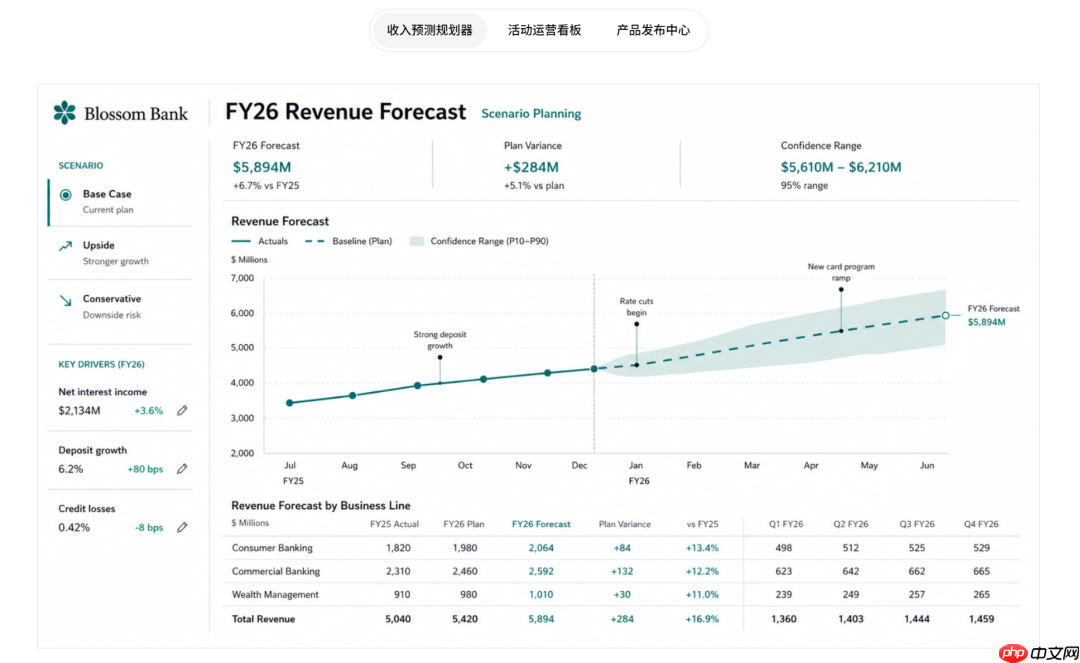This screenshot has height=663, width=1080.
Task: Select the Base Case radio button
Action: (65, 195)
